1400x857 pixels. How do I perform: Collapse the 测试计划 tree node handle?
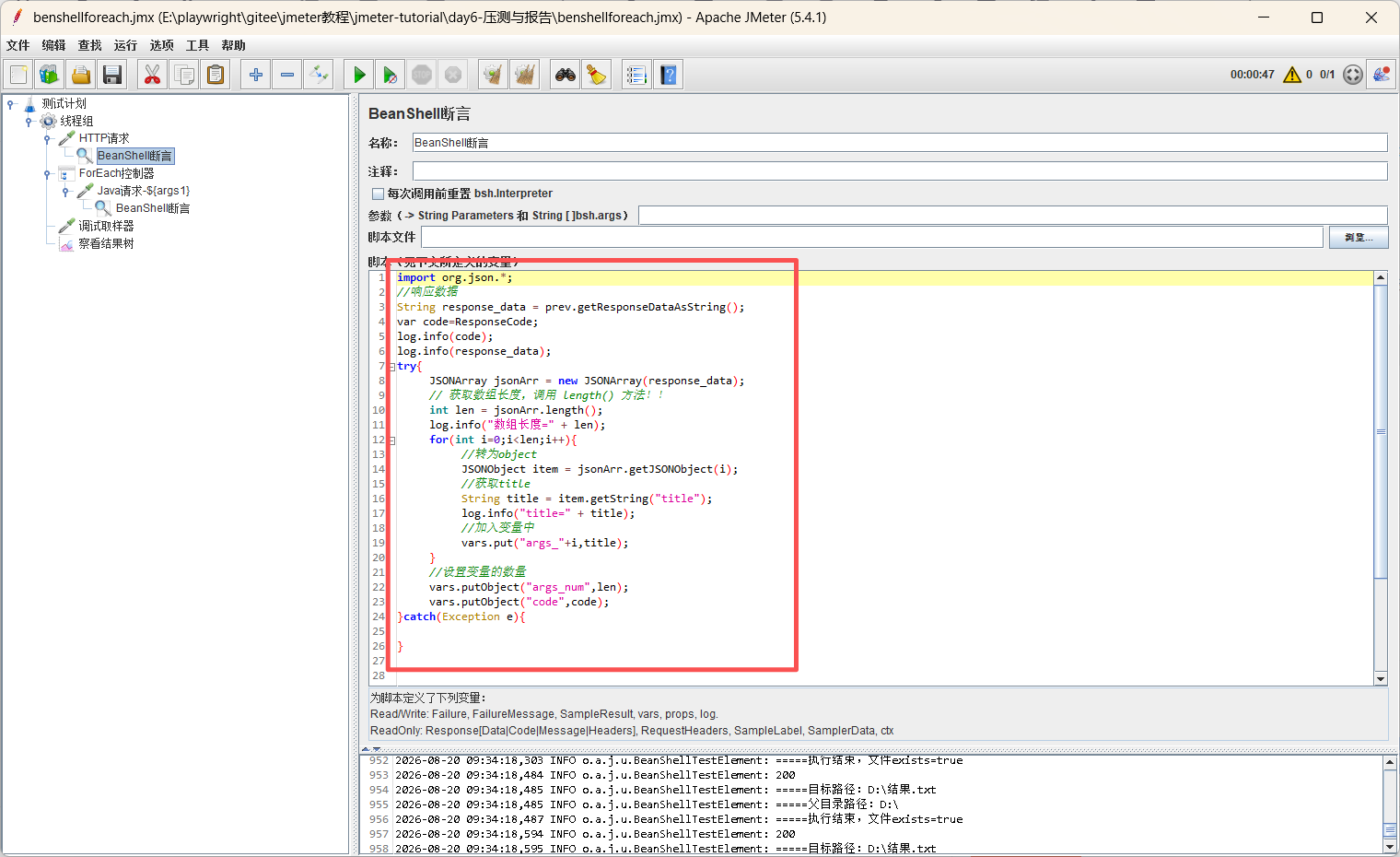pos(11,103)
